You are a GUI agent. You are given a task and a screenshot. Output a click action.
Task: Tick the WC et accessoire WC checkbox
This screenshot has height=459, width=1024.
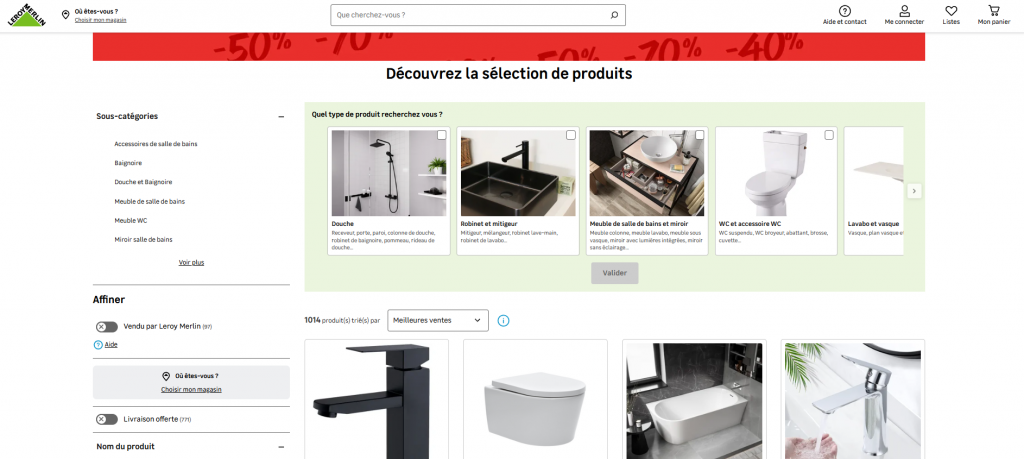(x=829, y=135)
